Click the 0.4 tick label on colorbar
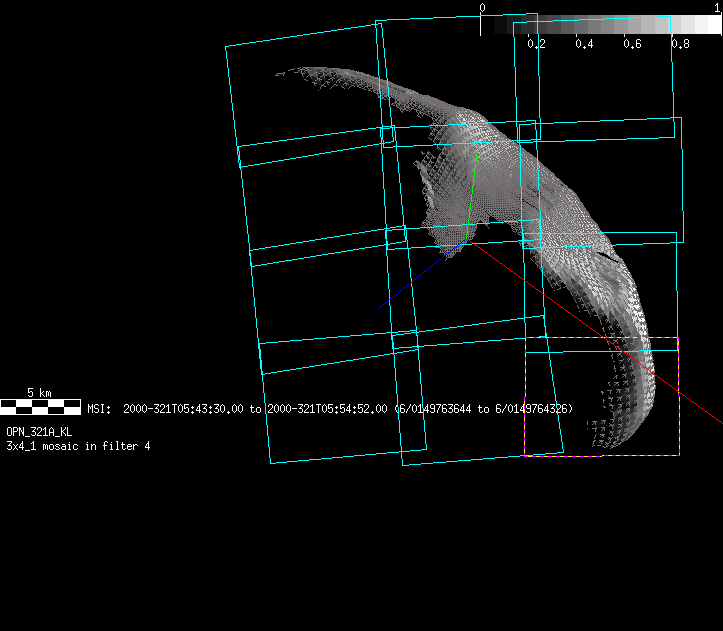Image resolution: width=723 pixels, height=631 pixels. pyautogui.click(x=584, y=44)
